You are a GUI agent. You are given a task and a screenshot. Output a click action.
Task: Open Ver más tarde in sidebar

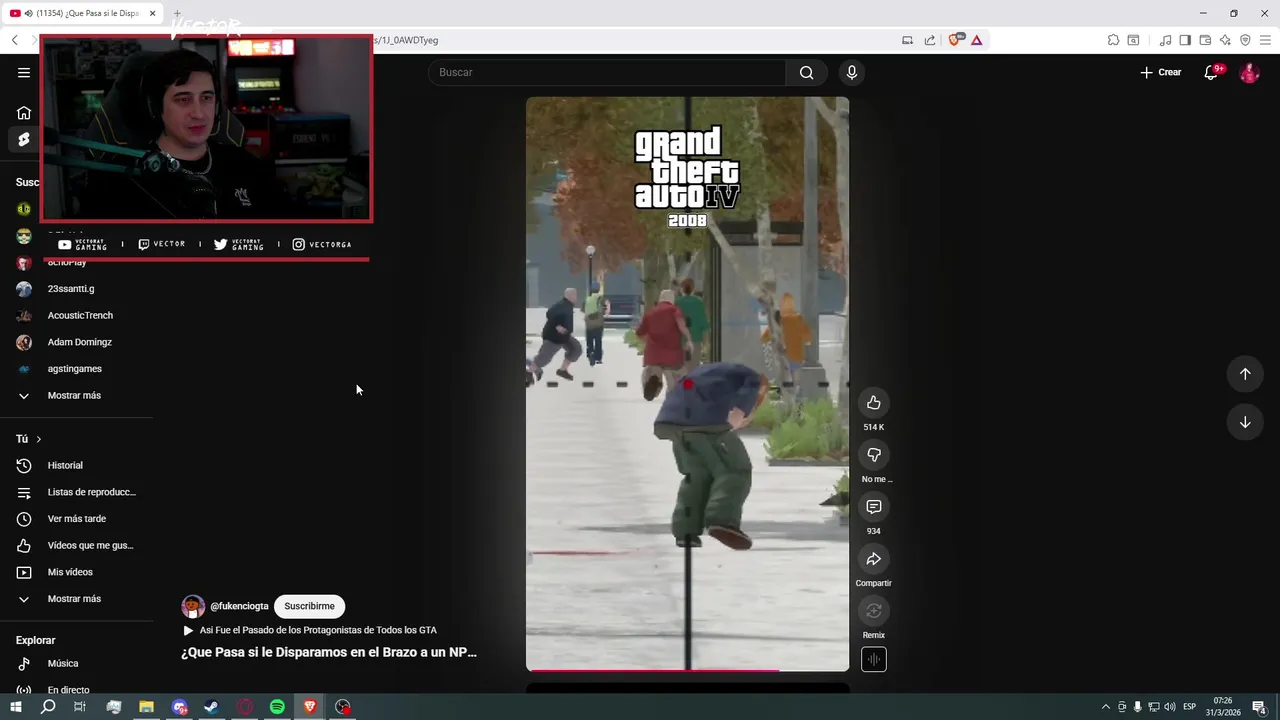pos(76,519)
